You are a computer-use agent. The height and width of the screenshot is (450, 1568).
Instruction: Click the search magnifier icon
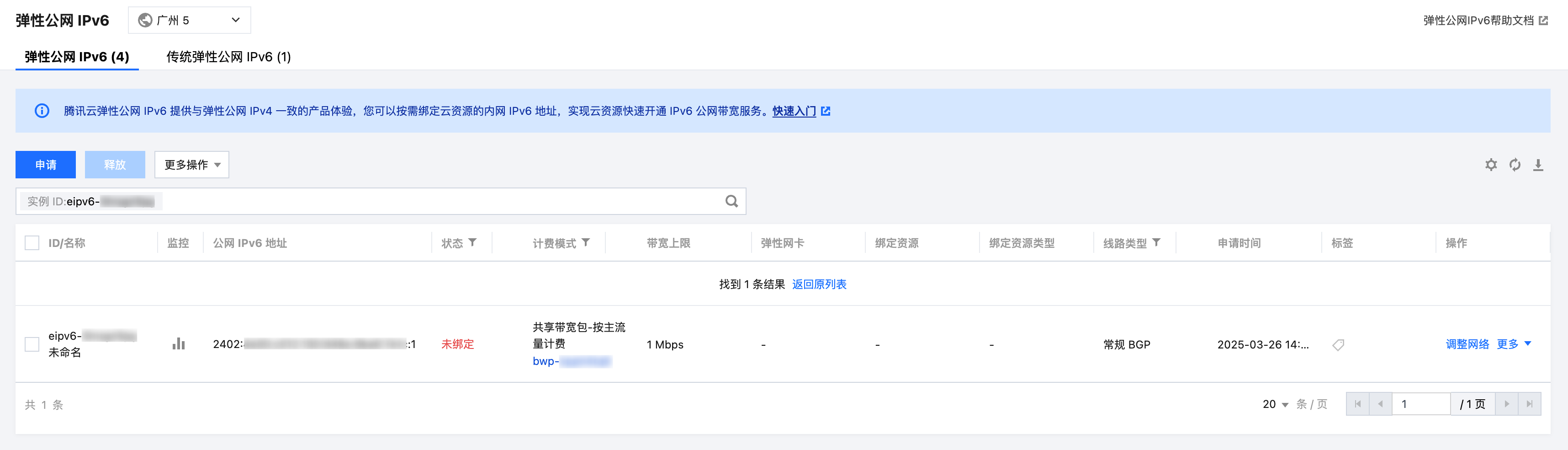click(x=731, y=202)
